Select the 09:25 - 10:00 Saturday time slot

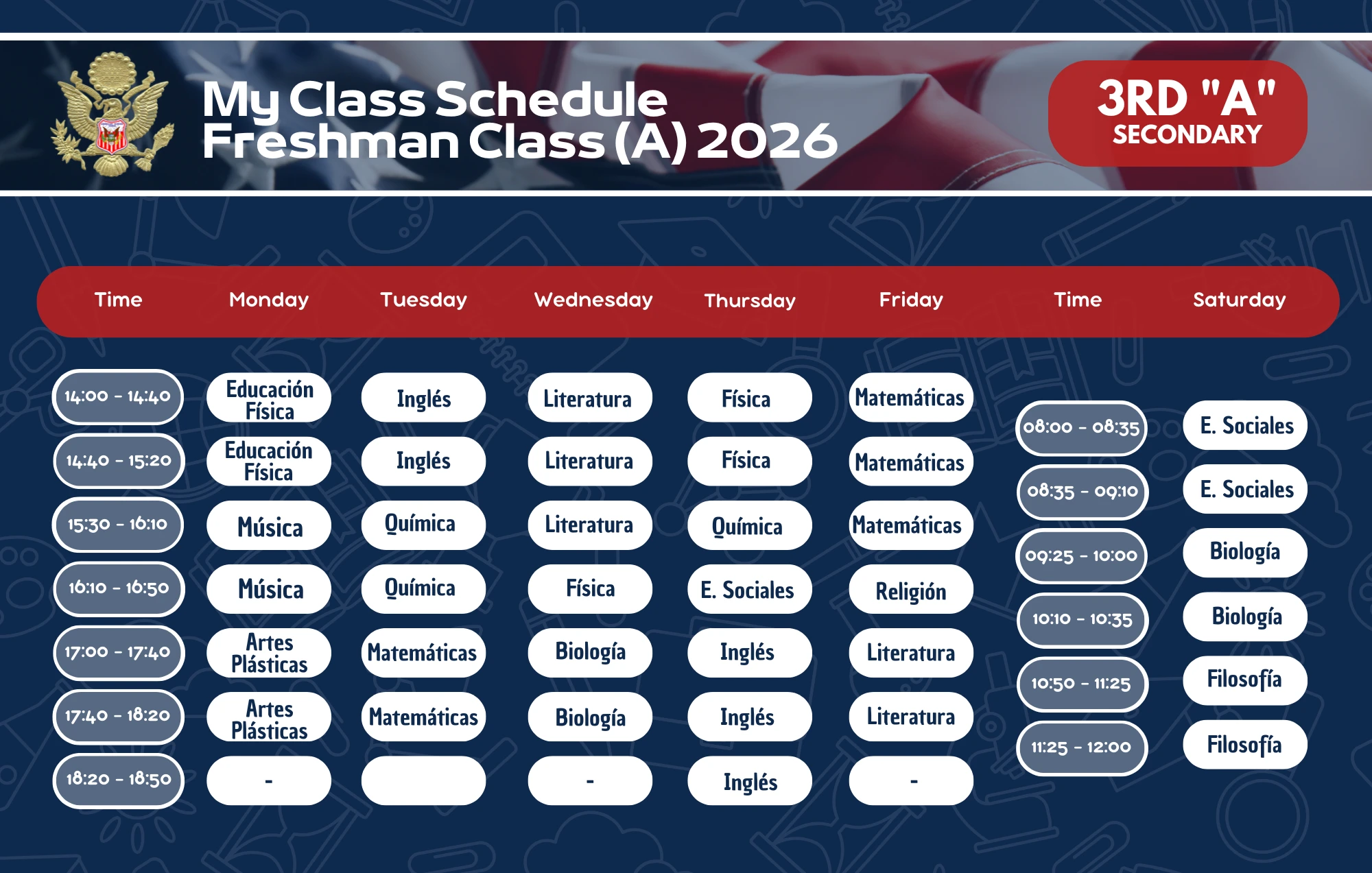[1082, 555]
